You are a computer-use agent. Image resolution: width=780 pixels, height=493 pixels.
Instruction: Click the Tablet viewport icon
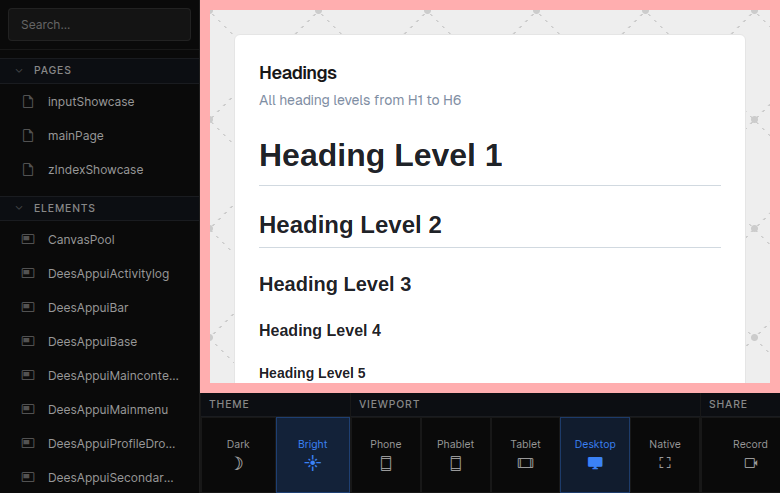point(525,463)
